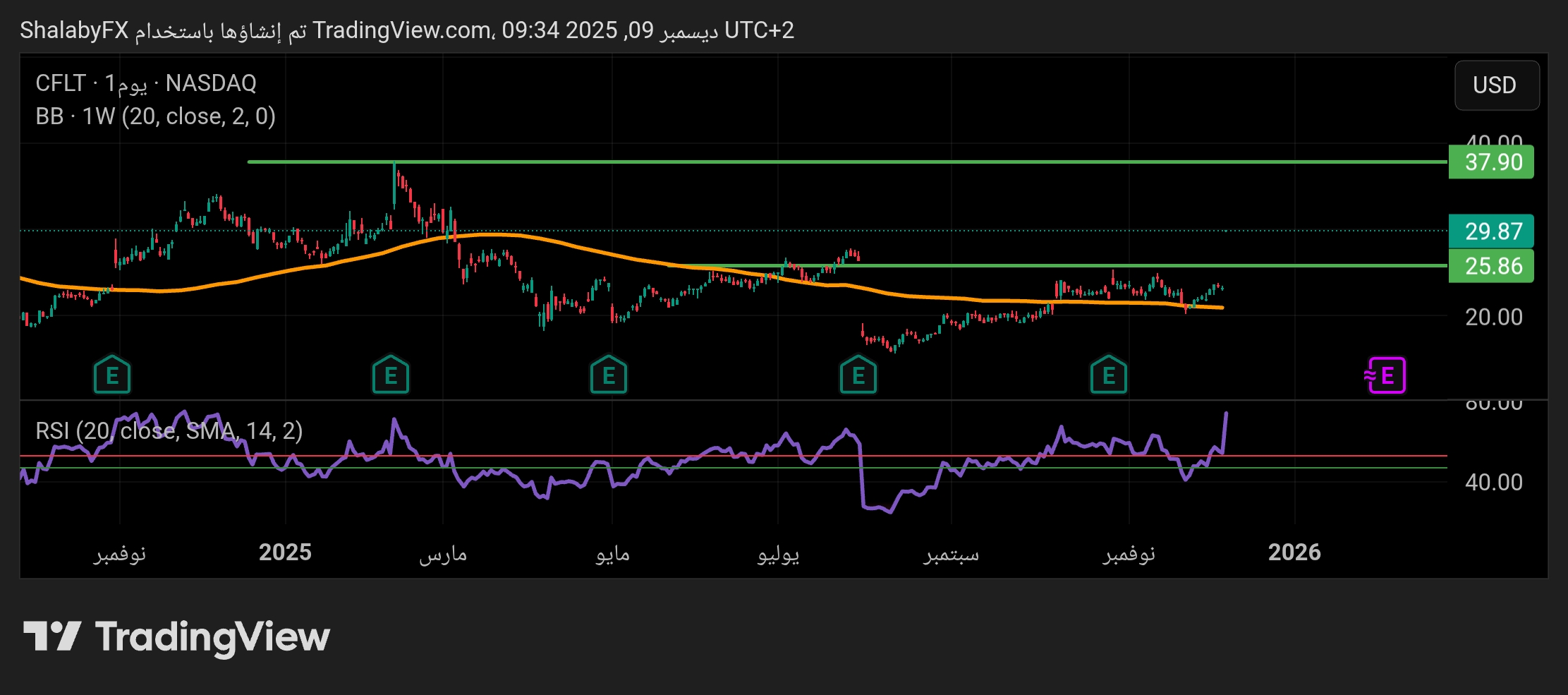Select the 29.87 current price tag
Image resolution: width=1568 pixels, height=695 pixels.
[1491, 231]
